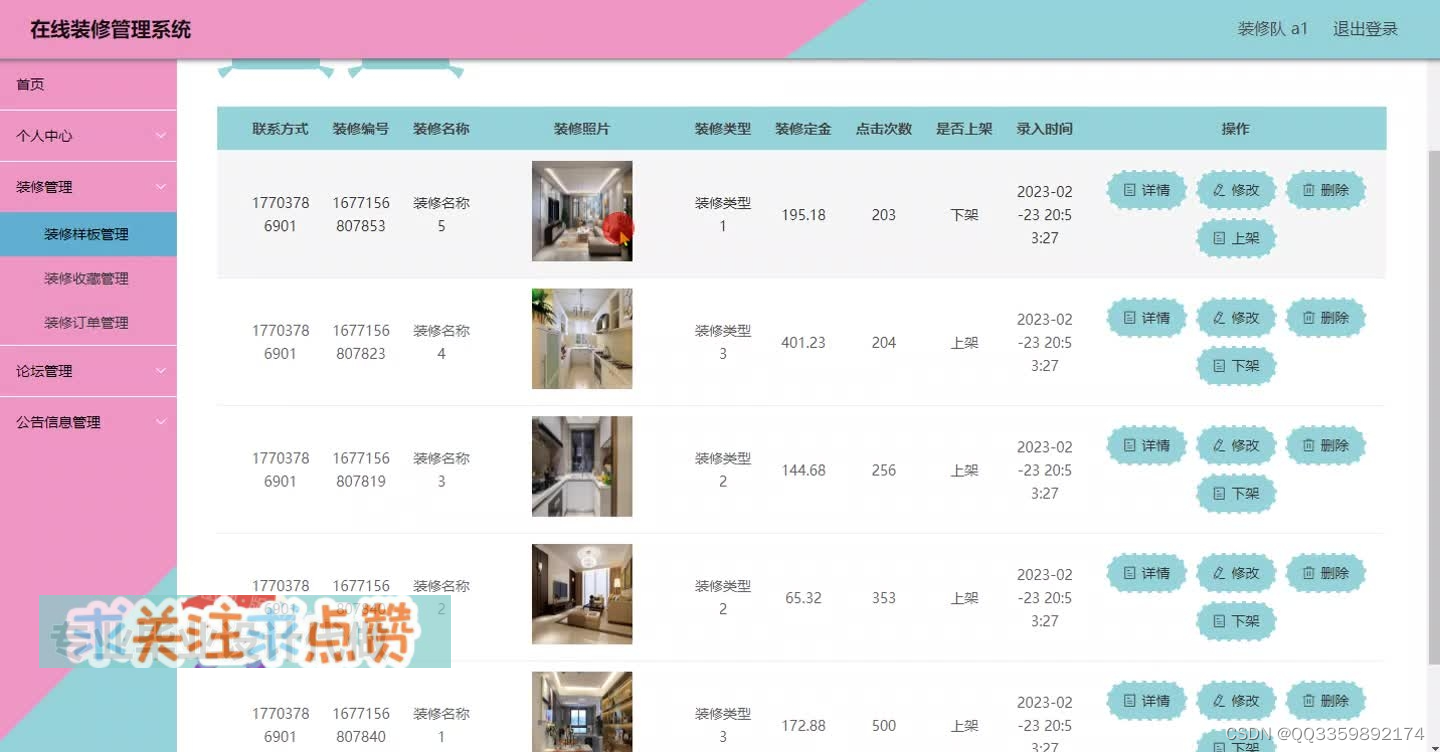Click click count 500

click(x=884, y=726)
